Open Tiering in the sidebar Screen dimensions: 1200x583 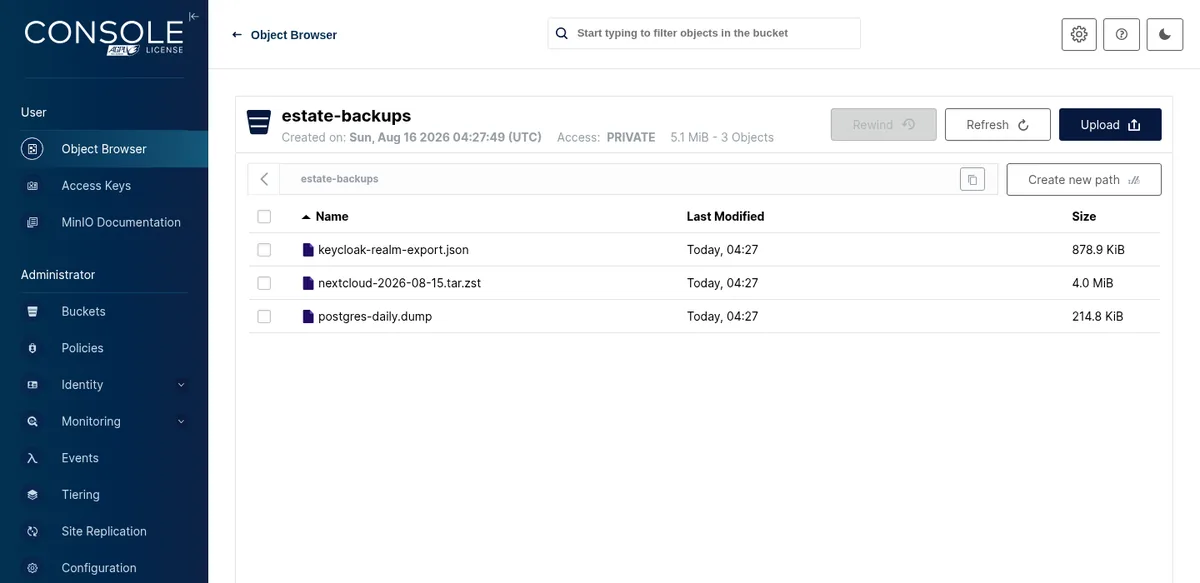click(x=104, y=495)
